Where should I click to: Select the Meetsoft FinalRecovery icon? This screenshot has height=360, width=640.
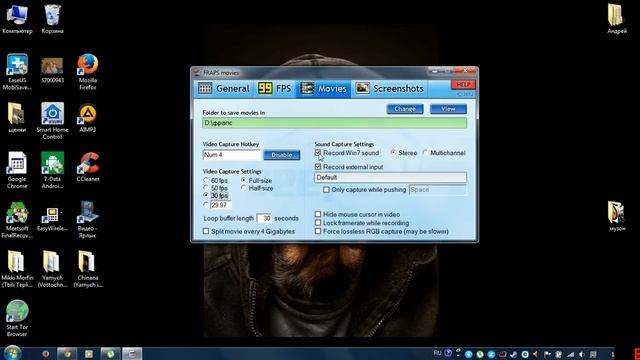tap(17, 219)
